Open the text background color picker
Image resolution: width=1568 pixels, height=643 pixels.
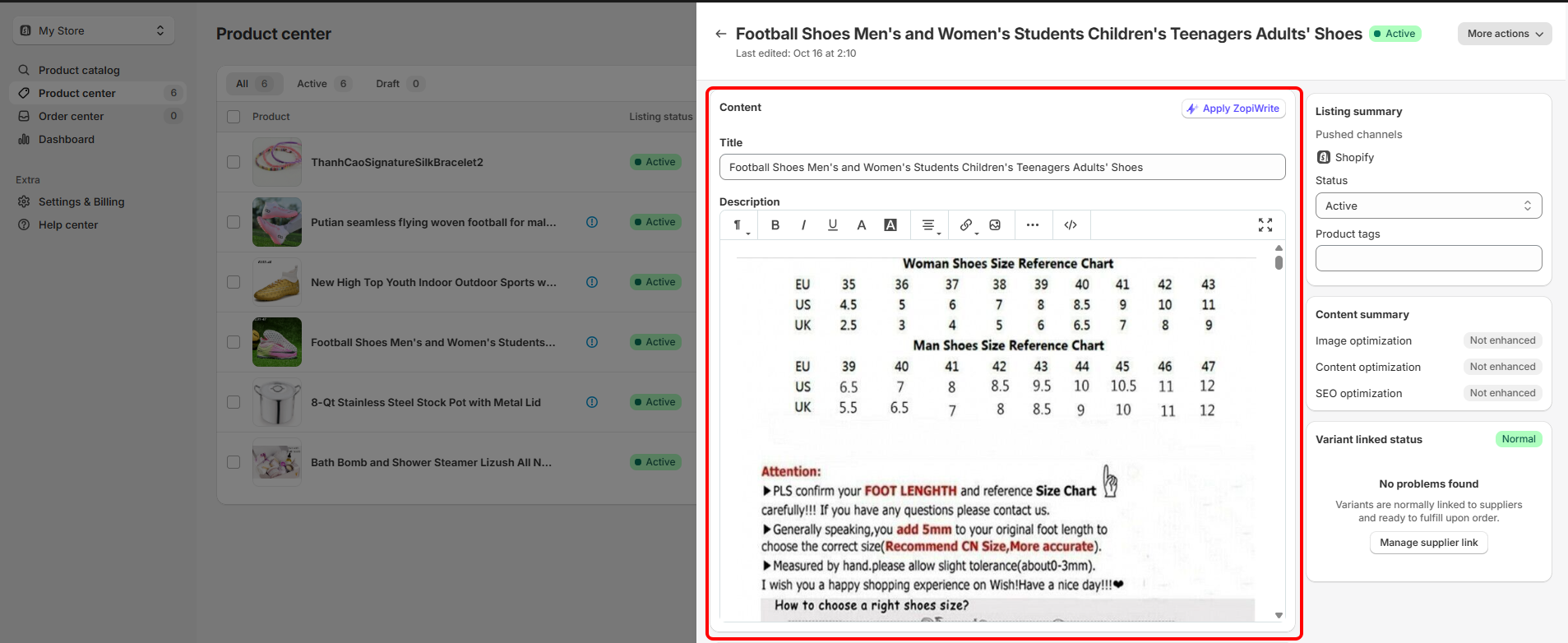[890, 225]
